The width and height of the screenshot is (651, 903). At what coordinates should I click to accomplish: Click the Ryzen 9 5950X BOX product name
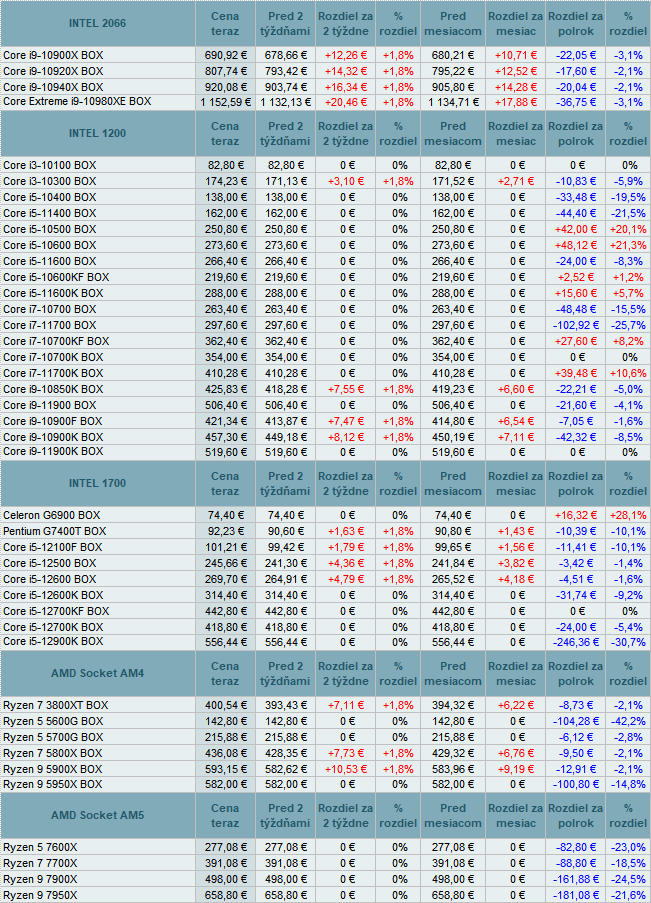click(x=53, y=785)
